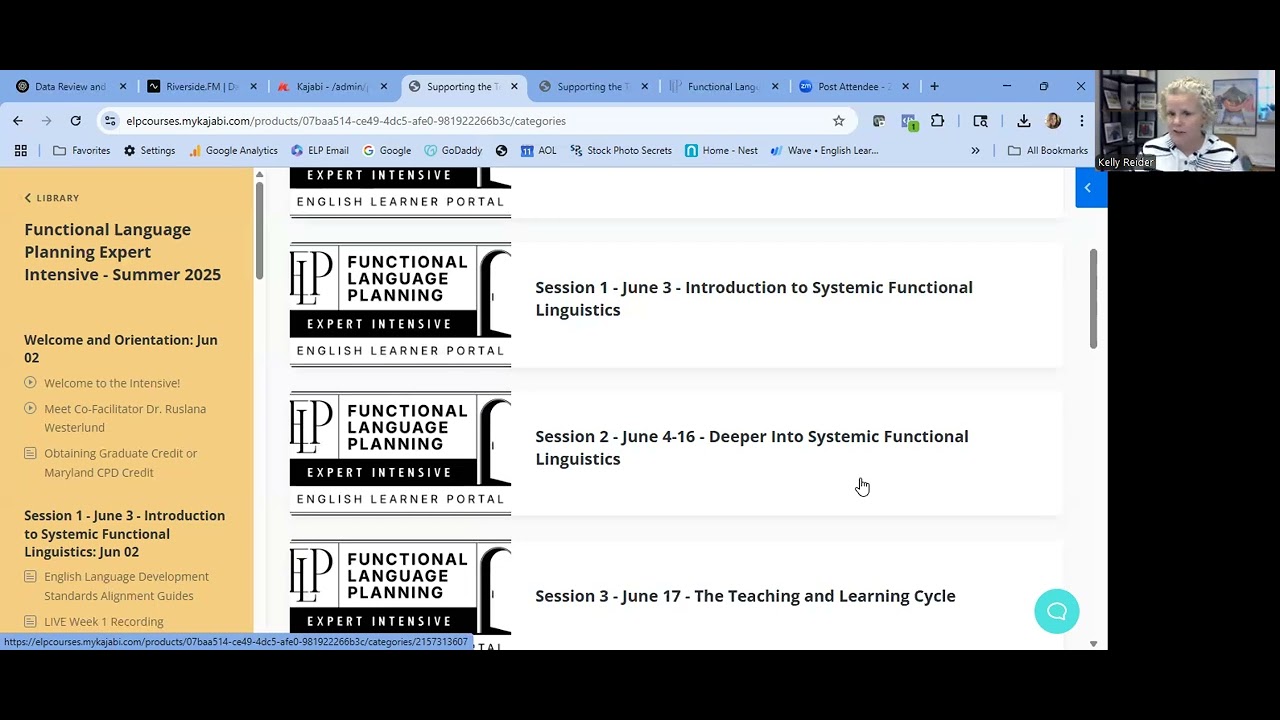Viewport: 1280px width, 720px height.
Task: Open the Home - Nest bookmark
Action: pos(721,151)
